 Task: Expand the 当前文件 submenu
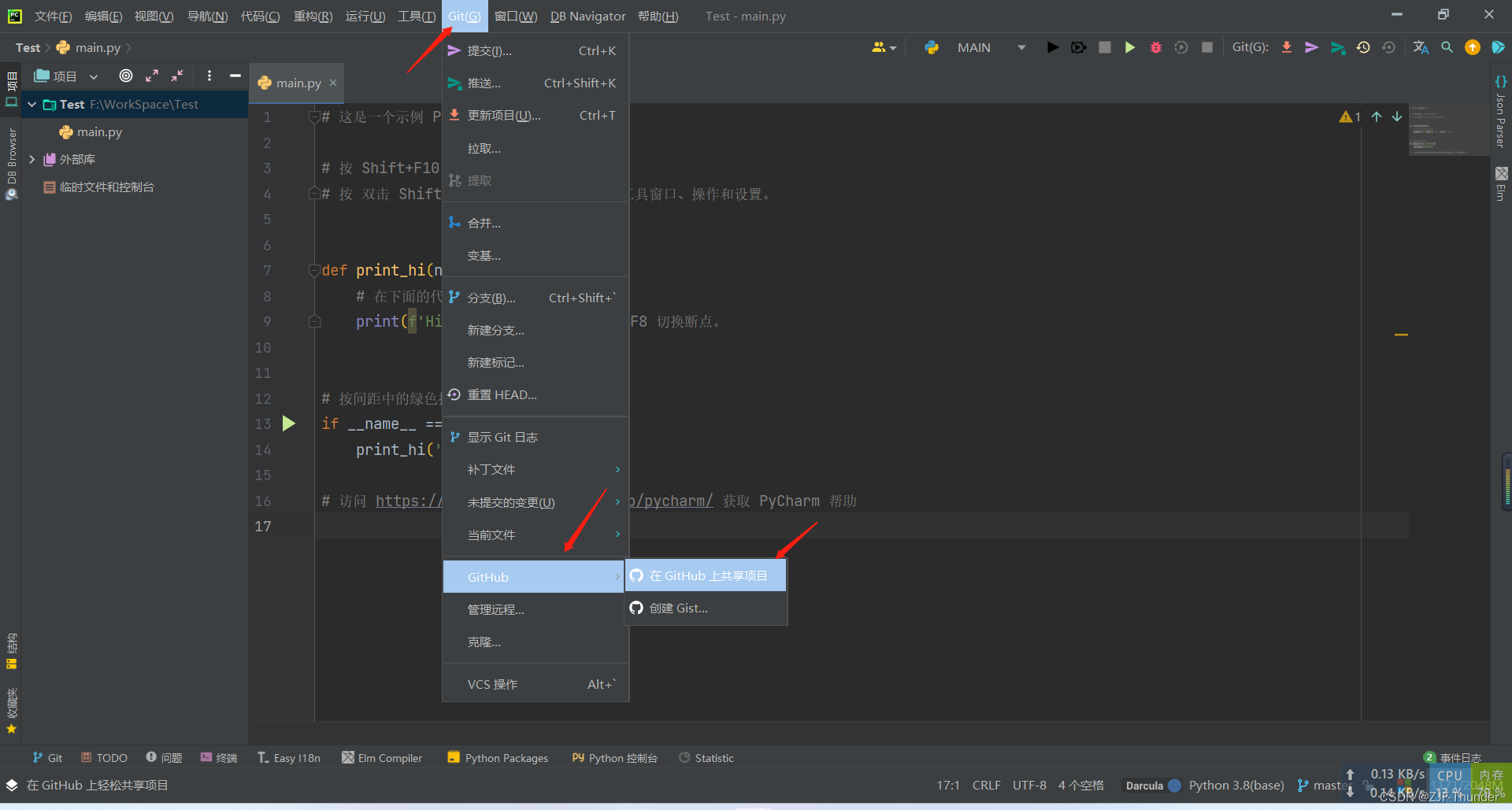pos(535,534)
